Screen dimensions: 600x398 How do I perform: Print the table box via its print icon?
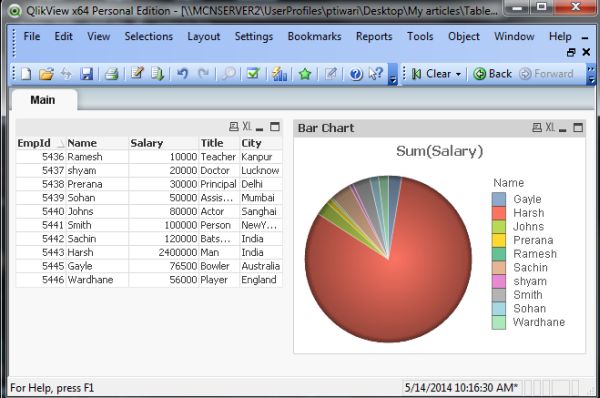(x=233, y=127)
